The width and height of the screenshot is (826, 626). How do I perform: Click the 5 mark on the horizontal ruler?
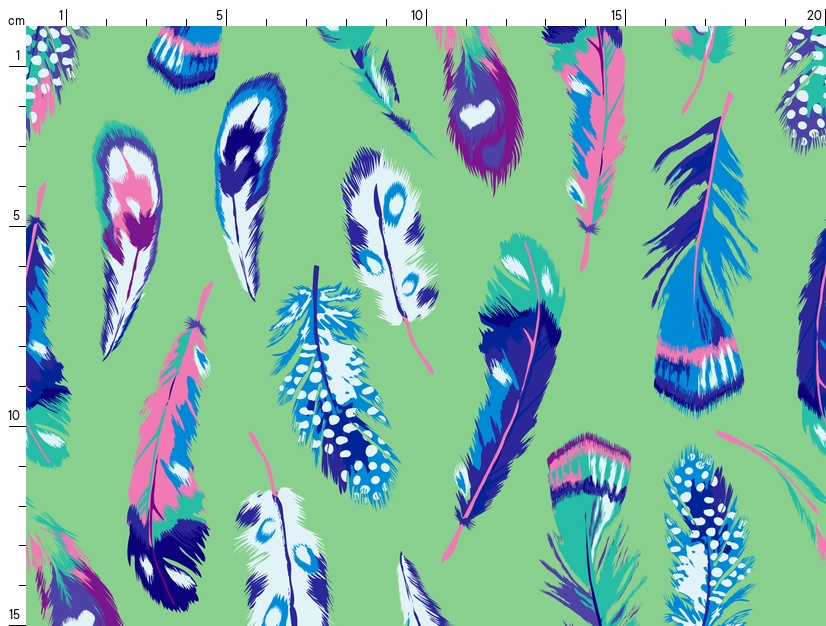(219, 15)
